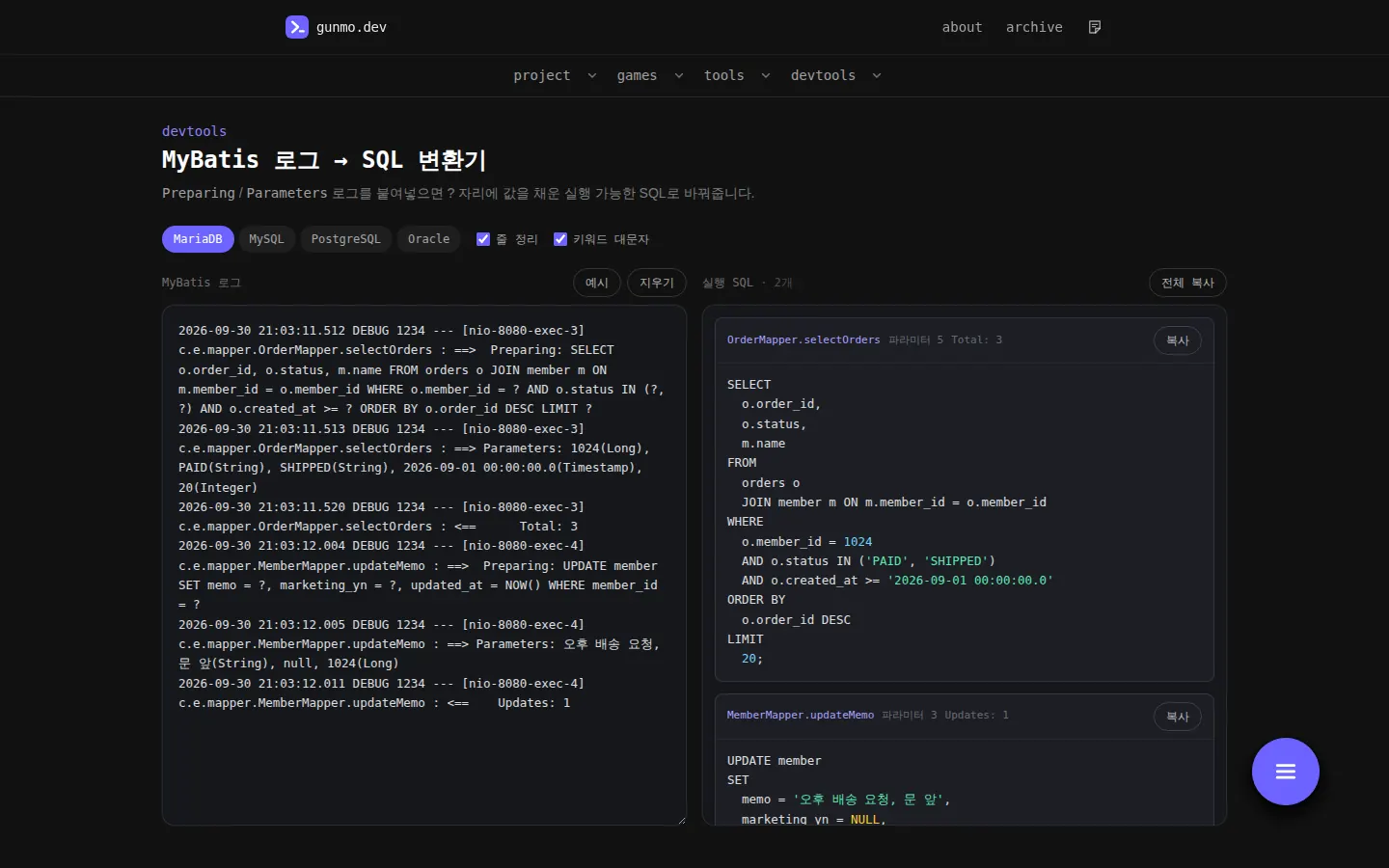Select the MariaDB dialect
1389x868 pixels.
198,239
